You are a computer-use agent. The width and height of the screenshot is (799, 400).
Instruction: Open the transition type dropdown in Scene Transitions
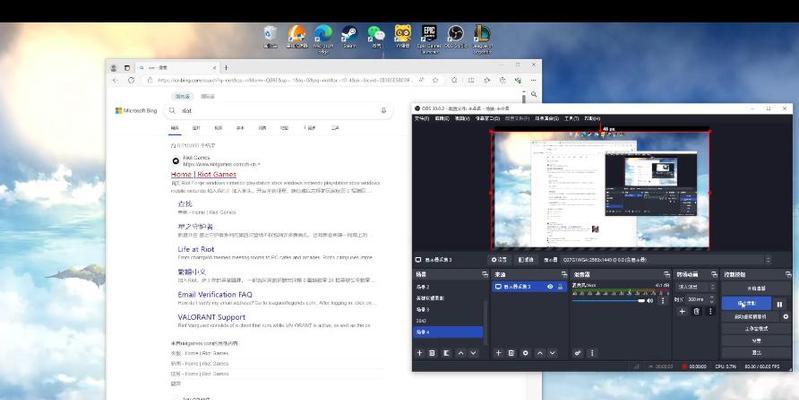click(x=694, y=287)
